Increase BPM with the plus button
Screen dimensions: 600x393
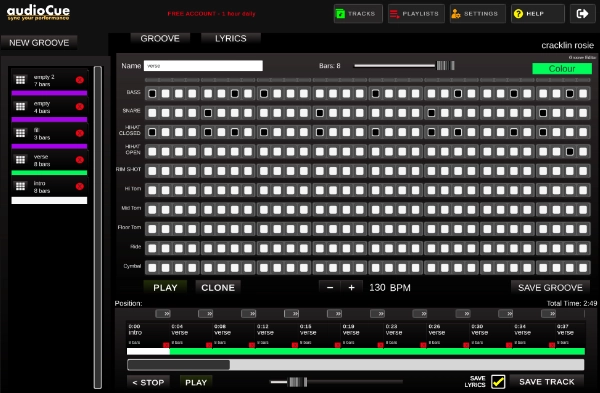(x=351, y=288)
